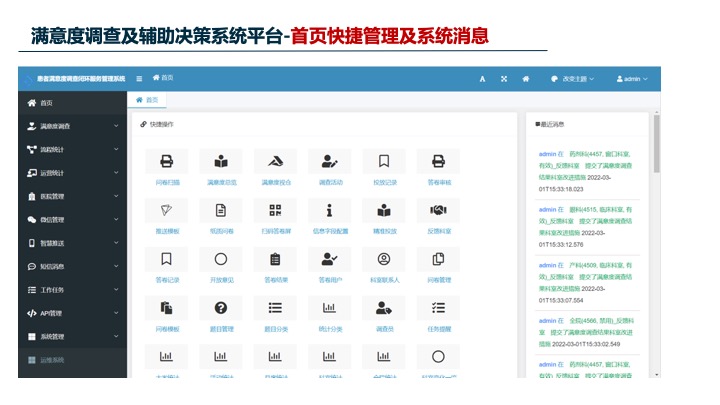
Task: Toggle the sidebar with the hamburger icon
Action: (x=139, y=79)
